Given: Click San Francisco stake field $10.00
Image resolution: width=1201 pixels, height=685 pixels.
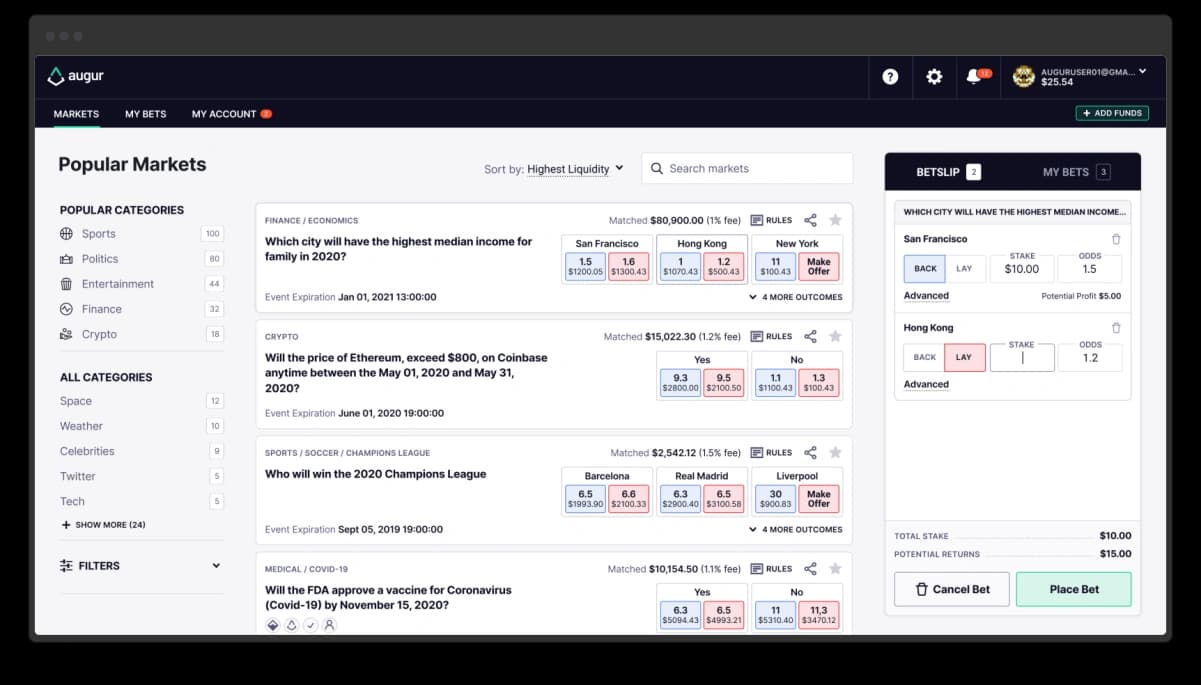Looking at the screenshot, I should click(1021, 269).
